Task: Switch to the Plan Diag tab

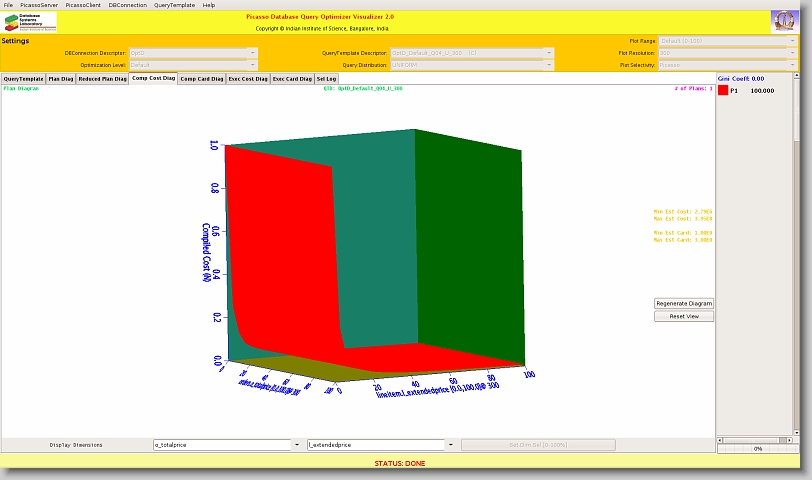Action: (61, 78)
